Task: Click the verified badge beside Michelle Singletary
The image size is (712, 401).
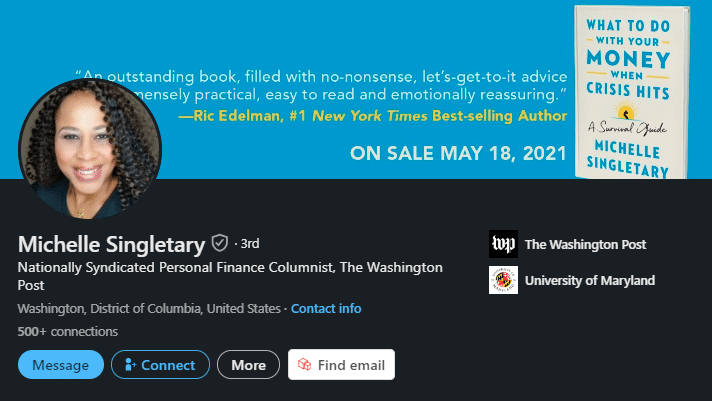Action: [220, 243]
